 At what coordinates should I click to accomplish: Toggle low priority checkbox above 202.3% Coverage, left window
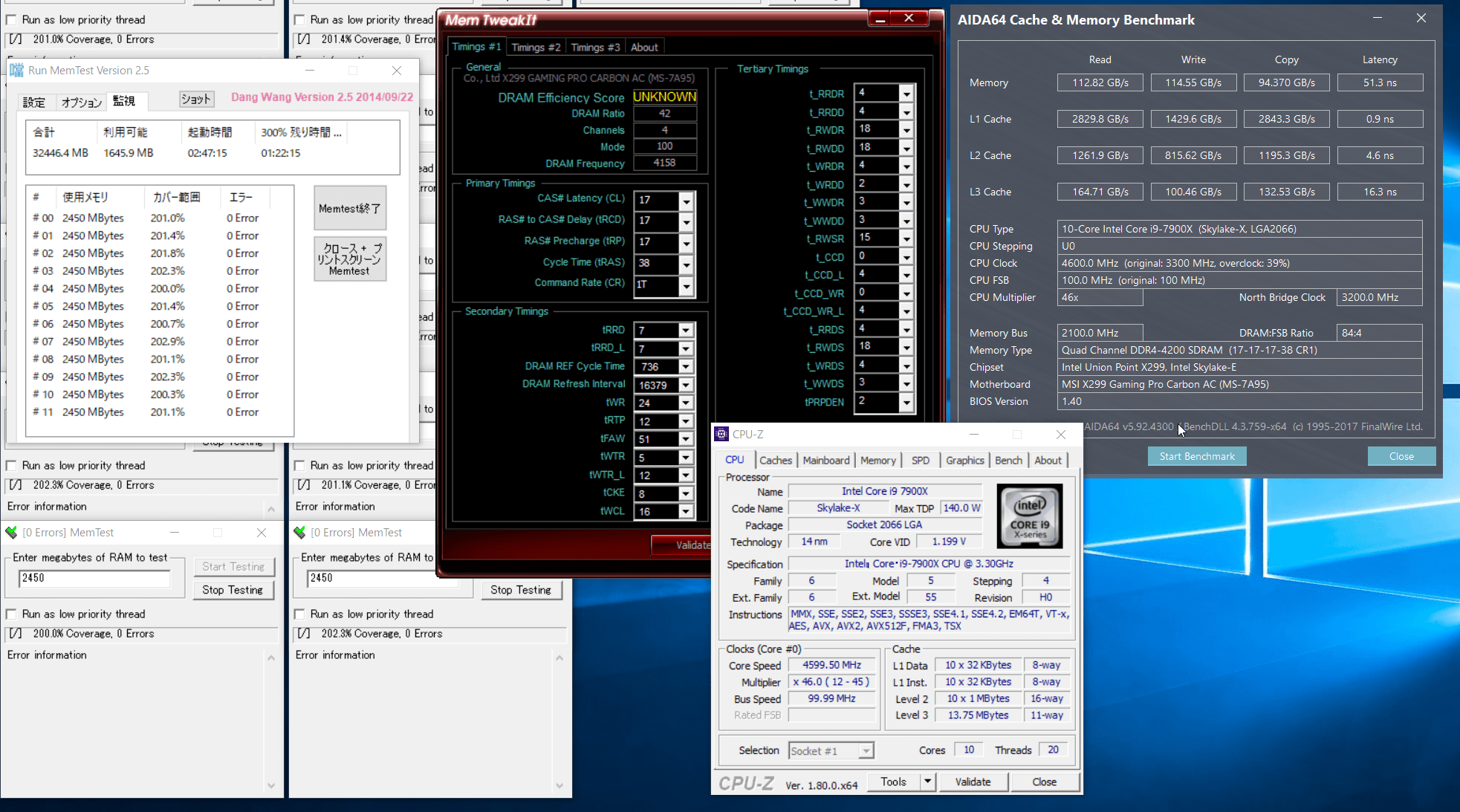[11, 465]
